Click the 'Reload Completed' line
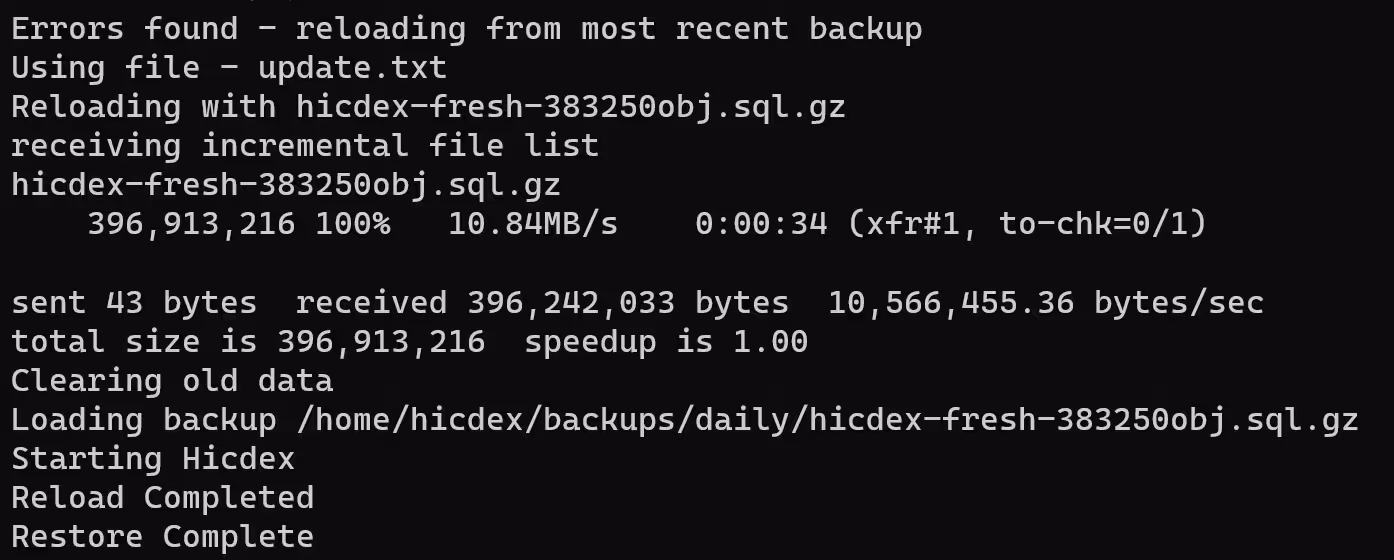1394x560 pixels. tap(163, 497)
